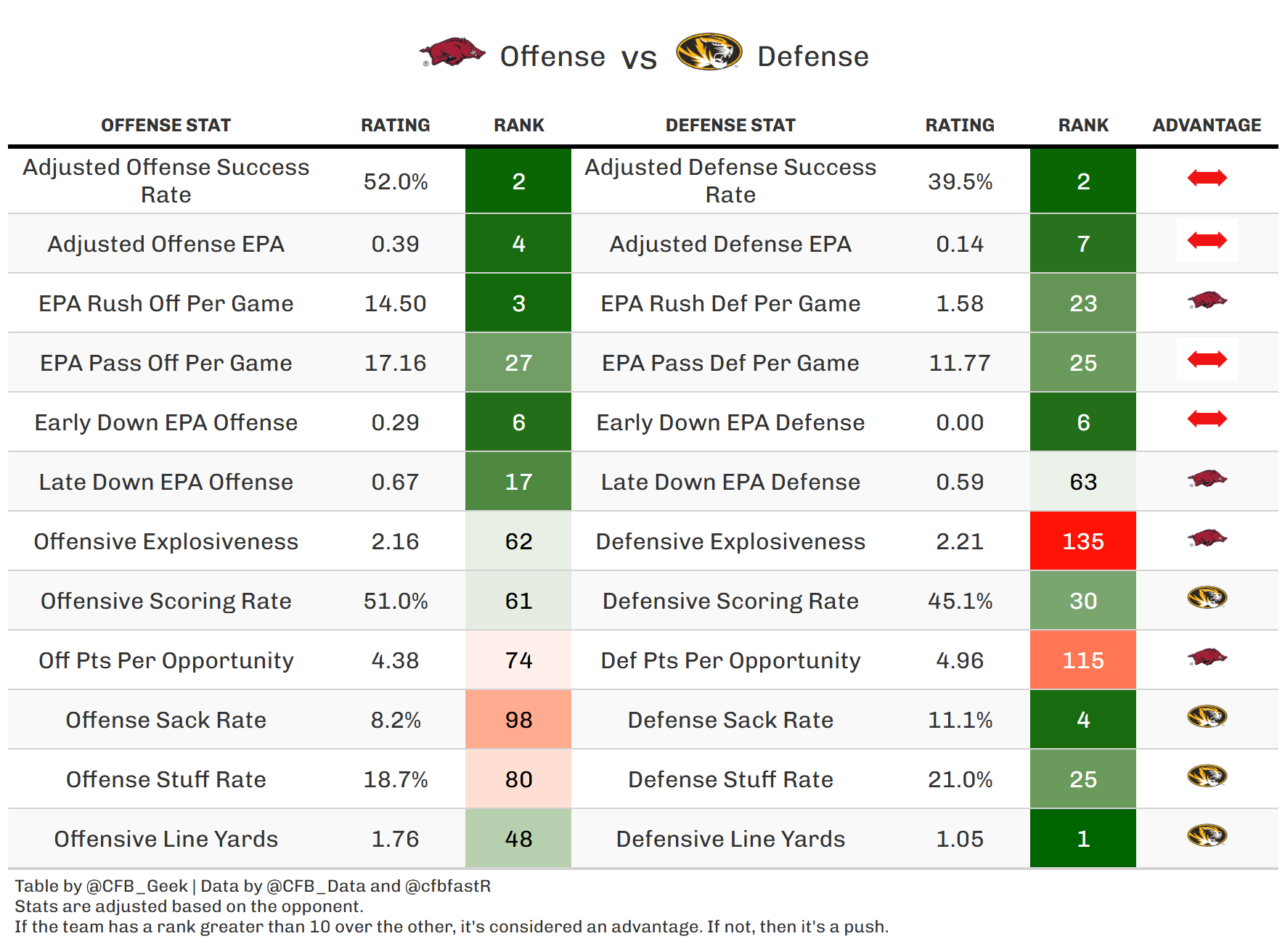
Task: Click the Tiger icon in the Stuff Rate row
Action: 1207,776
